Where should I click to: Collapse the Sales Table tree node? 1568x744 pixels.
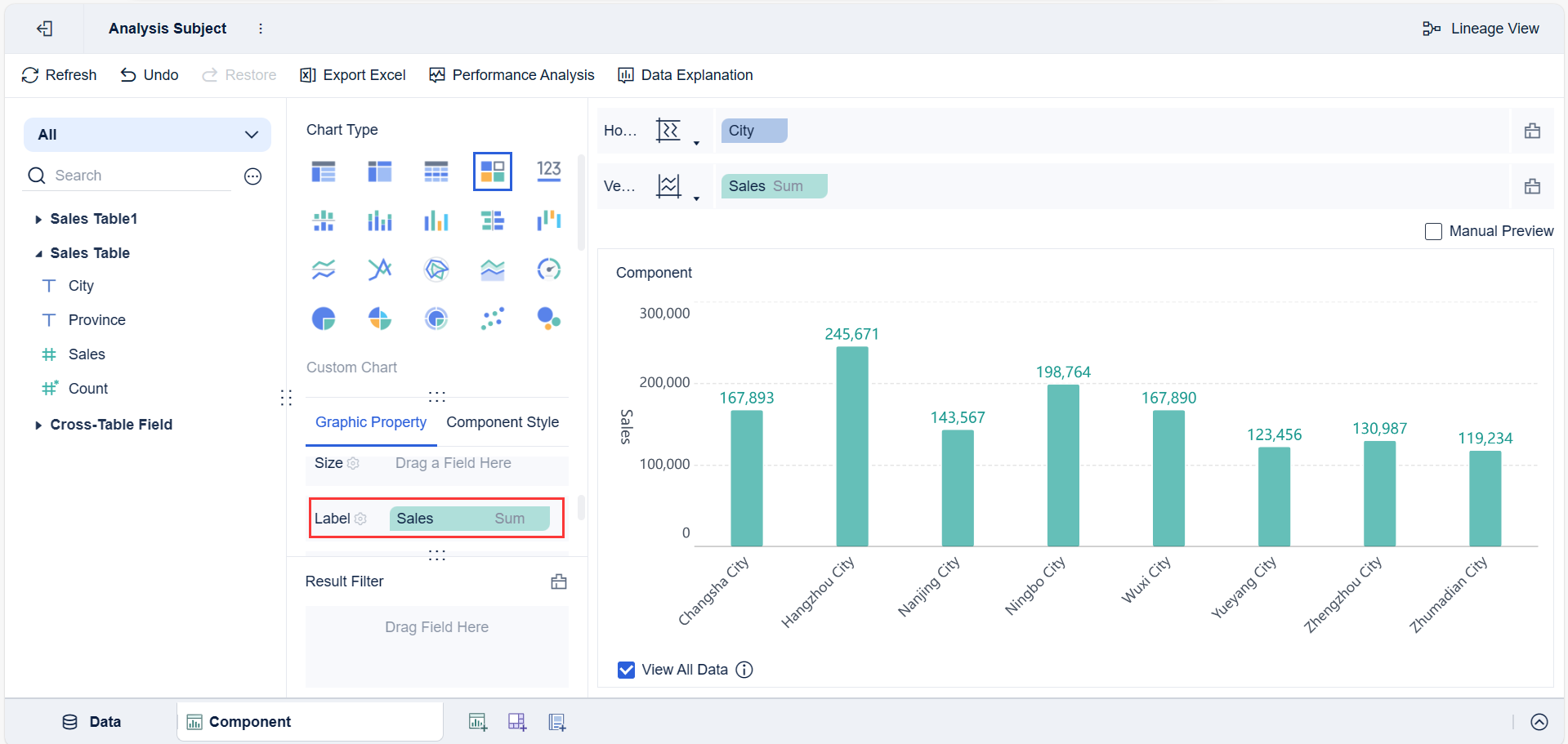[38, 253]
